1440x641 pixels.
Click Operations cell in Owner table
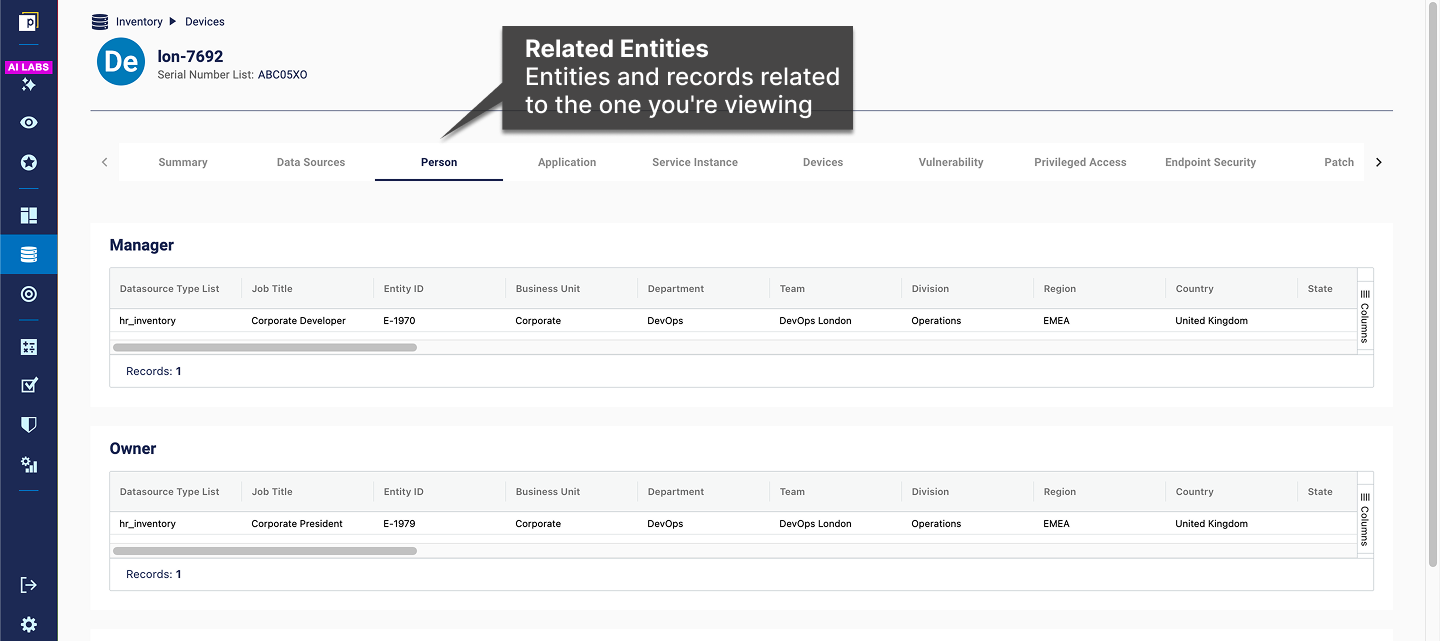[936, 524]
